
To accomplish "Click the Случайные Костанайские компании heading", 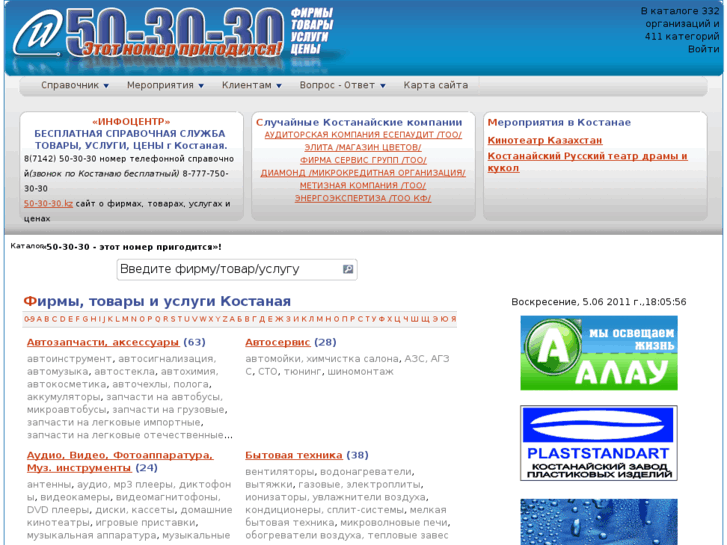I will (359, 122).
